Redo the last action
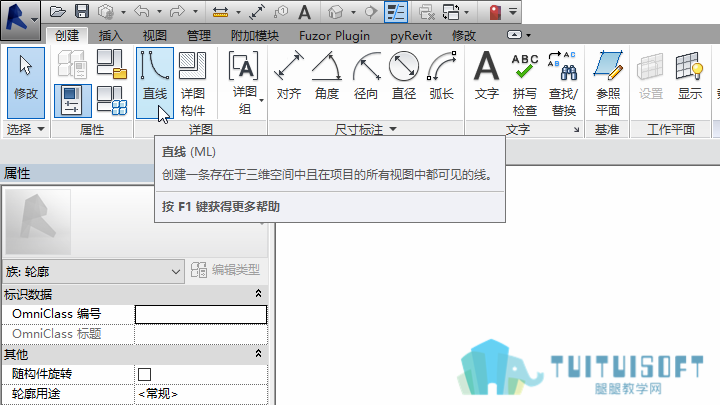The width and height of the screenshot is (720, 405). coord(177,11)
